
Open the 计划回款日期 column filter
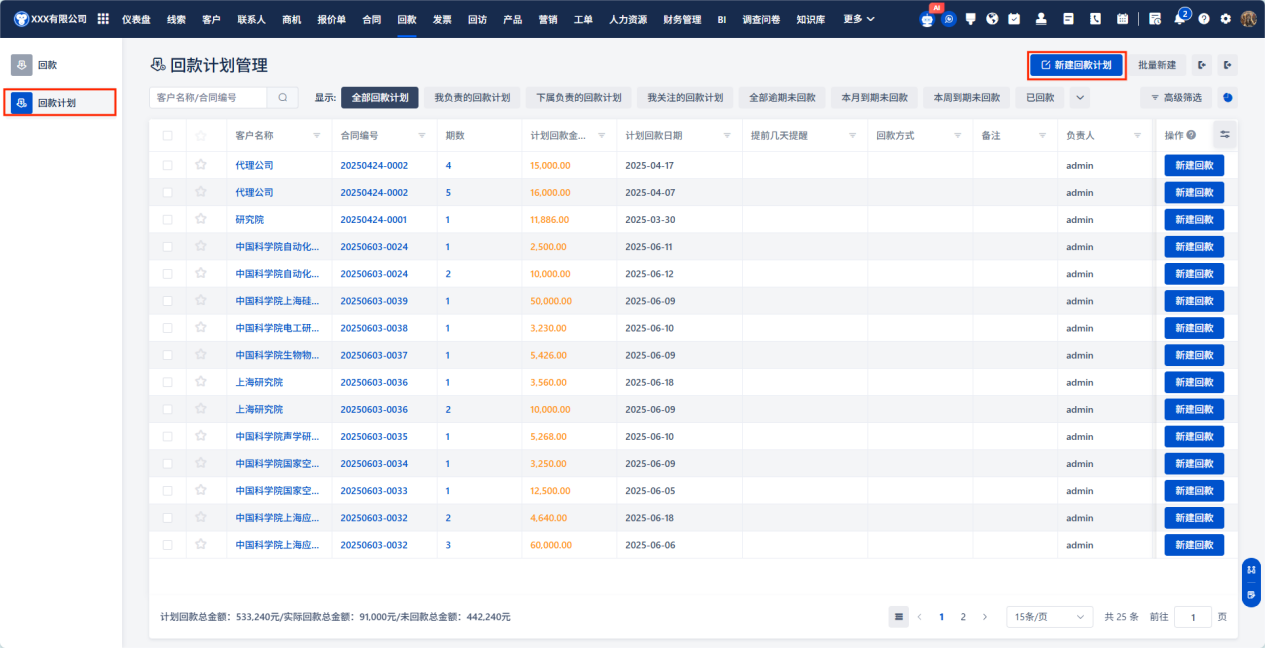pyautogui.click(x=727, y=135)
